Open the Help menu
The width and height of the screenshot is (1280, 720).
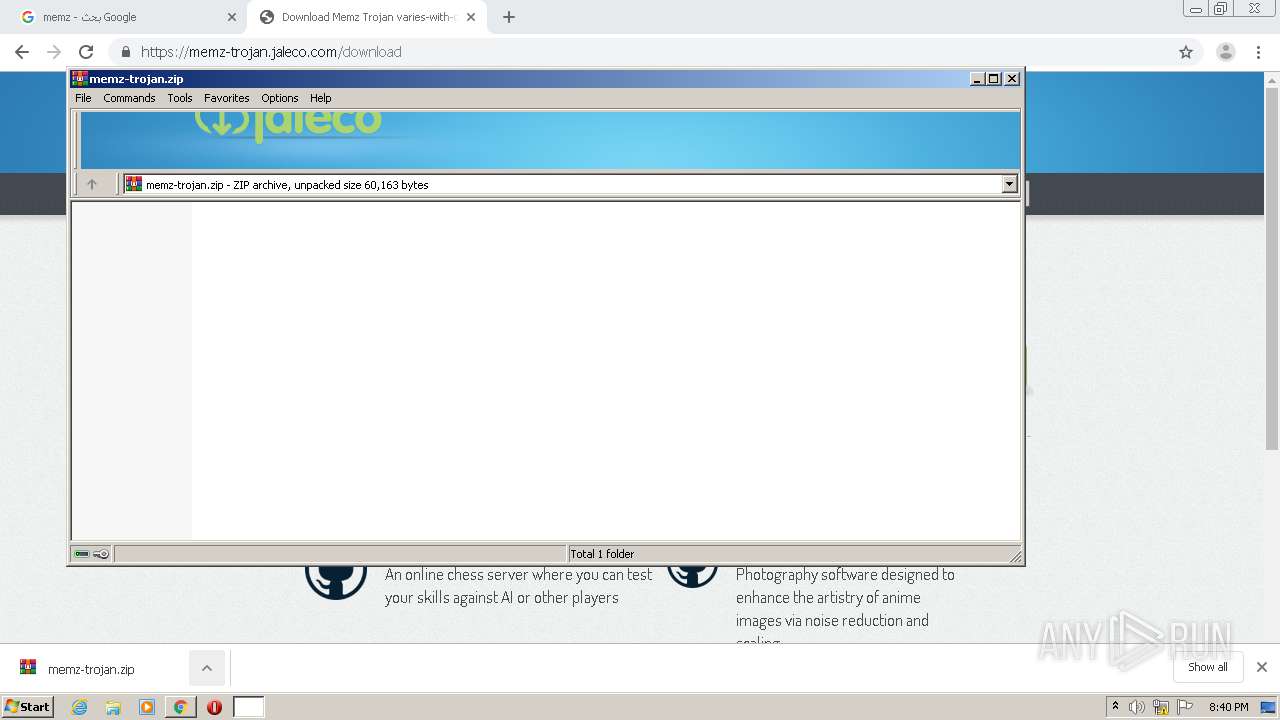click(x=320, y=98)
